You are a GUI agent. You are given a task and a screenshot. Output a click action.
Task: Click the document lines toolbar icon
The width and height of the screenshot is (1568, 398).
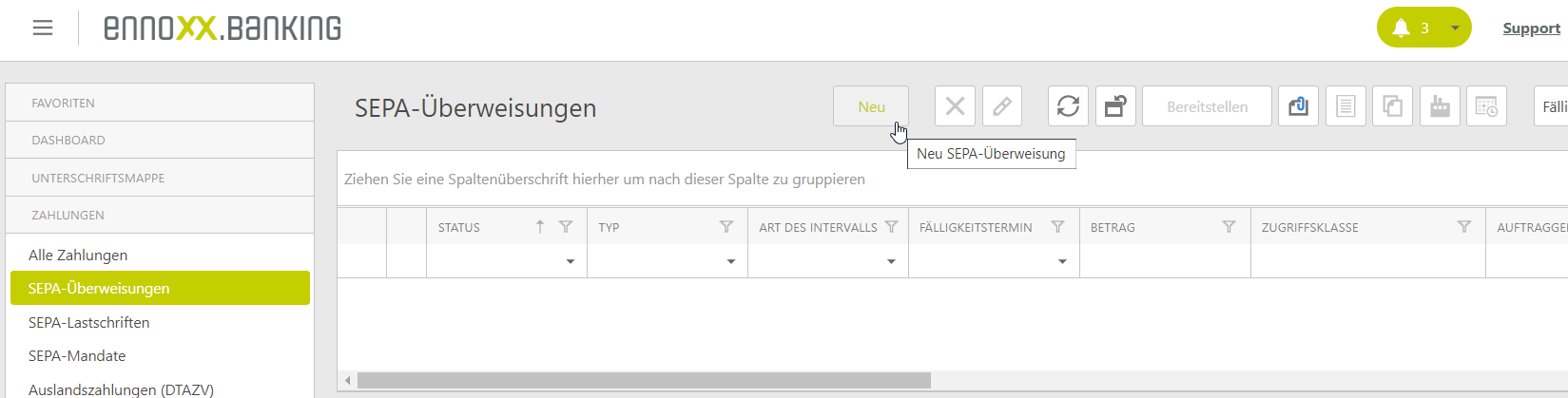(x=1345, y=106)
